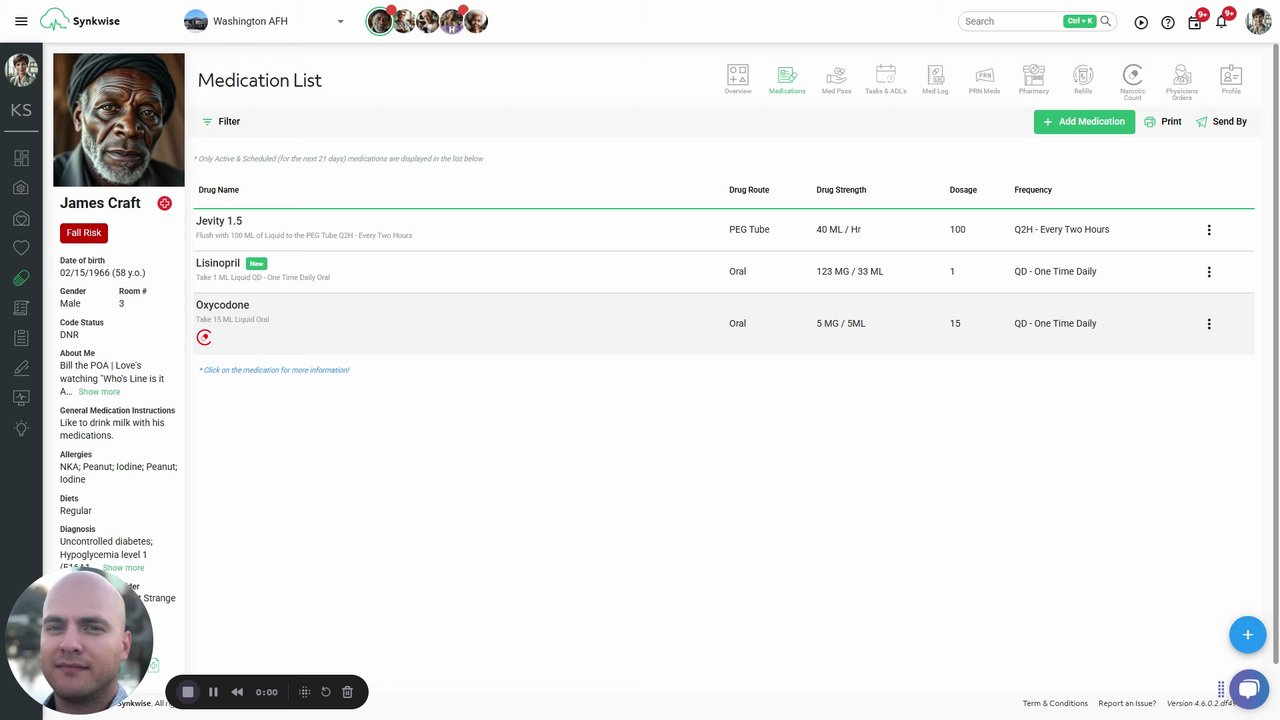Open the hamburger main menu
Viewport: 1280px width, 720px height.
tap(21, 21)
